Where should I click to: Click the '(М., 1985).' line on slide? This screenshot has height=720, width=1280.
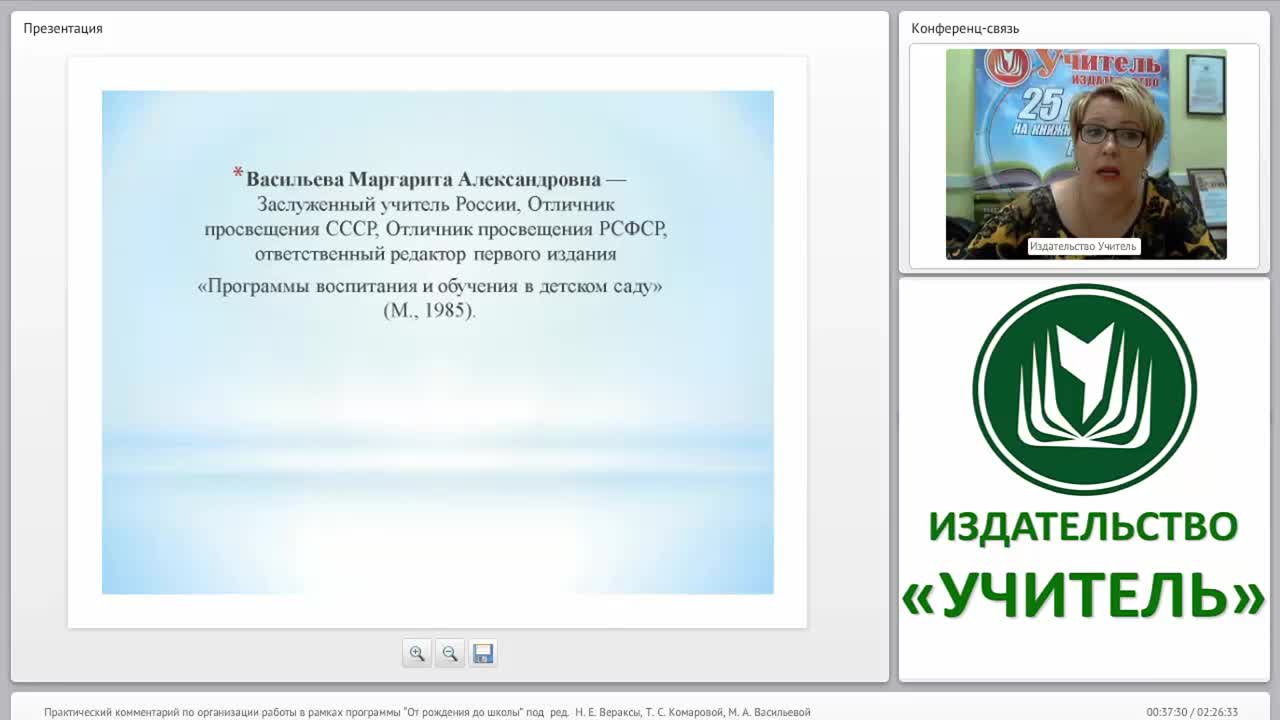click(x=430, y=310)
